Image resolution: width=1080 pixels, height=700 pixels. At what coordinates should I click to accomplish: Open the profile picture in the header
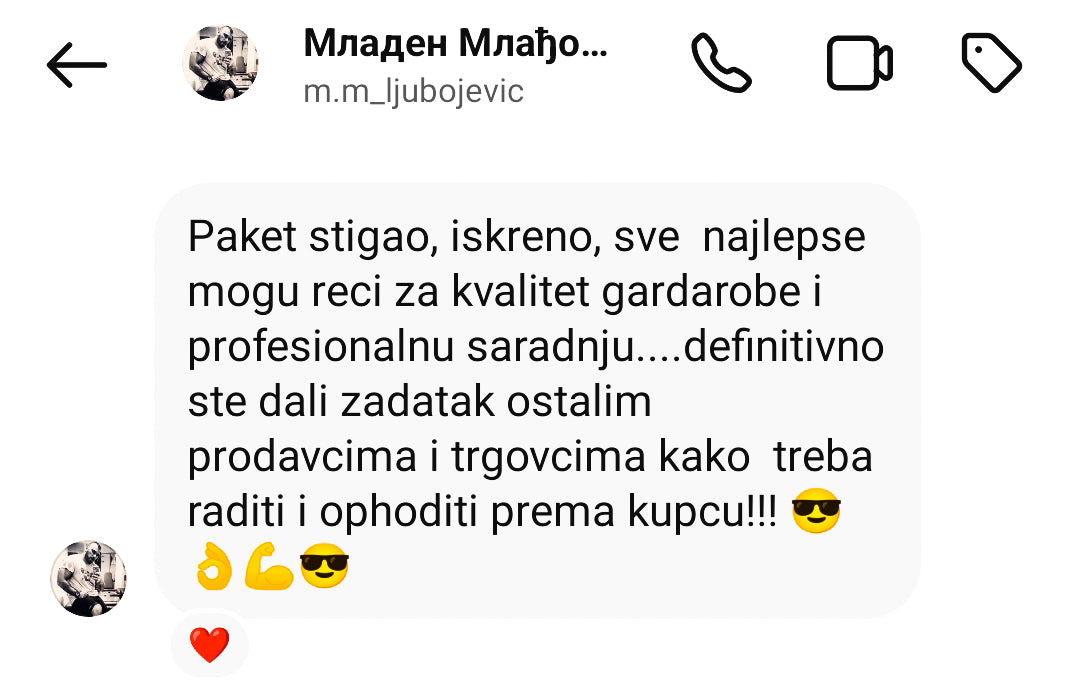220,63
